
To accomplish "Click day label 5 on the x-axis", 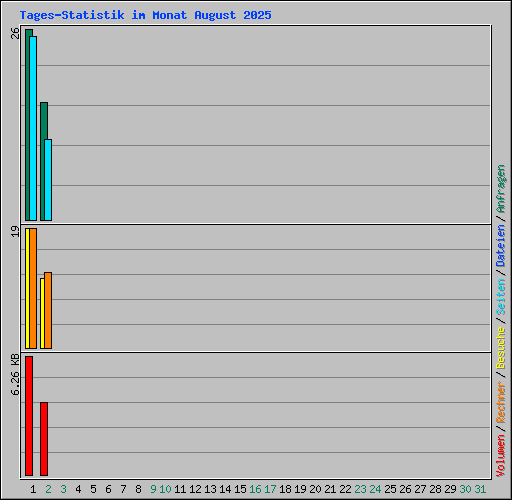I will (x=93, y=489).
